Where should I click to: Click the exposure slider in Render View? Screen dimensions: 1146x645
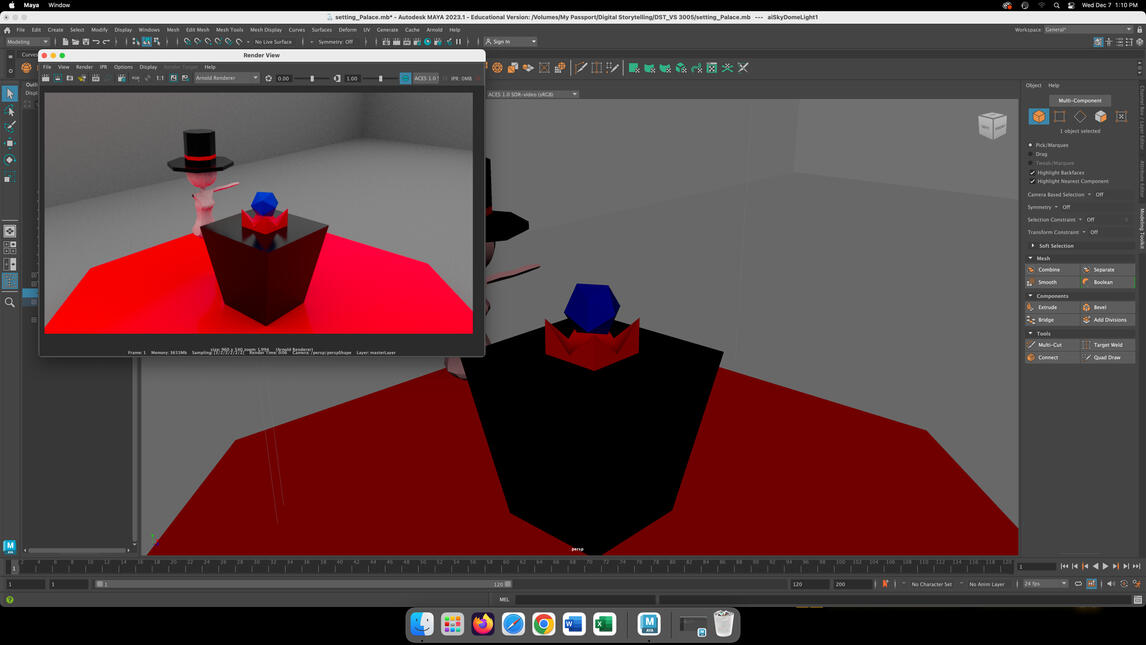coord(311,78)
